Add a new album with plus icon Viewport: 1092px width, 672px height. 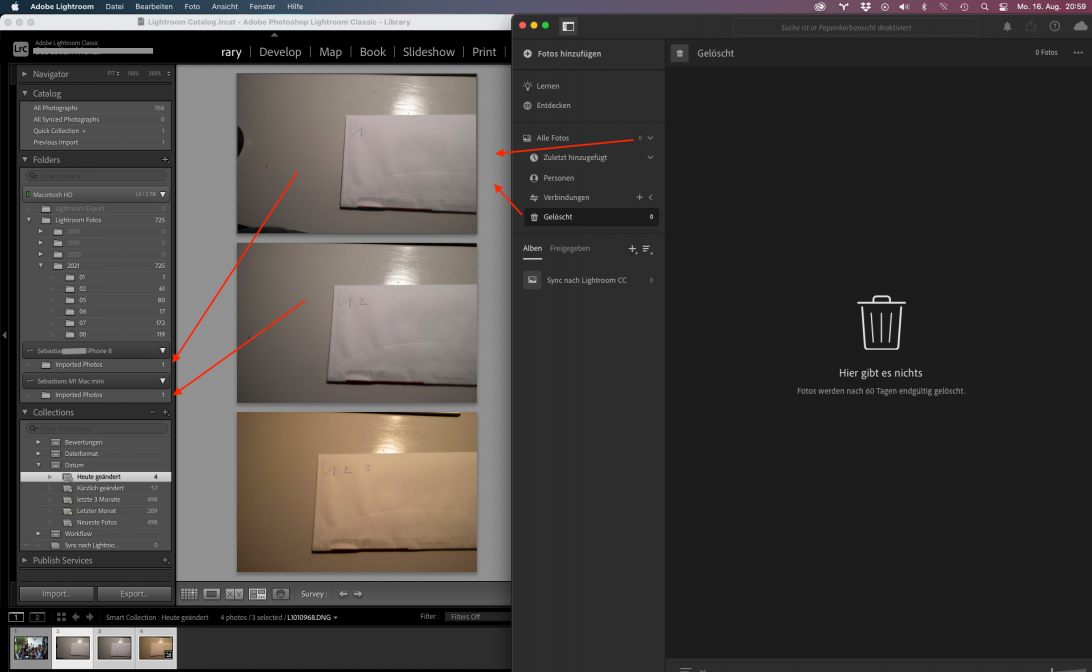point(631,248)
